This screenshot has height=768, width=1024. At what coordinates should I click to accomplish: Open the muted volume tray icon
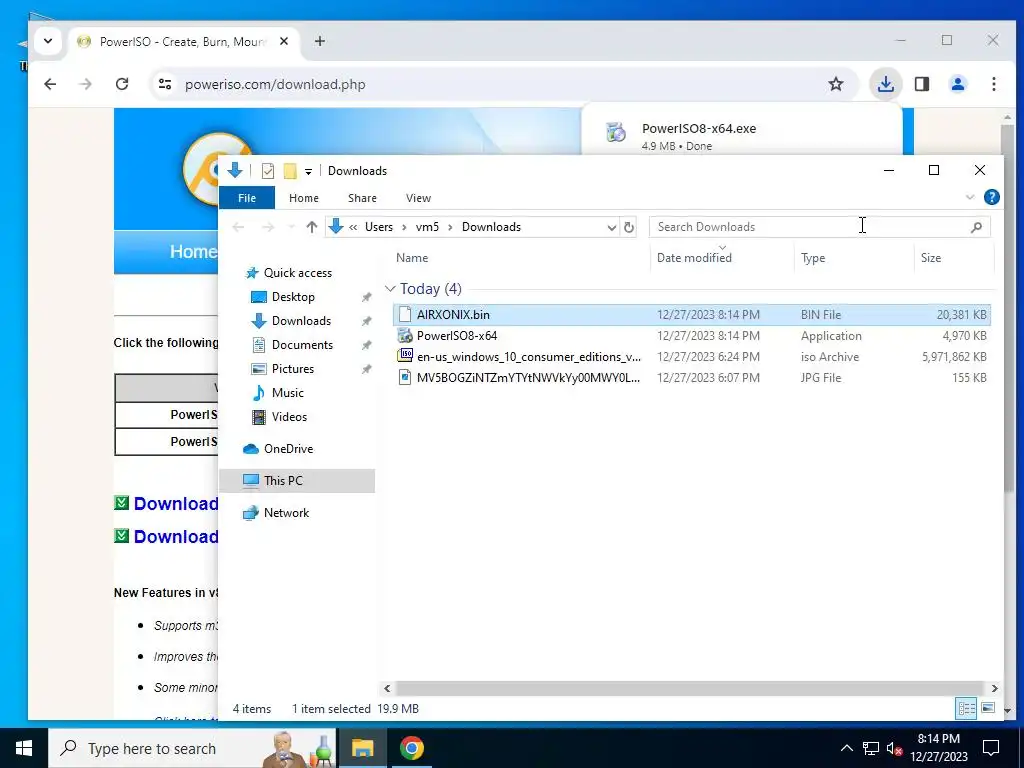click(x=894, y=748)
